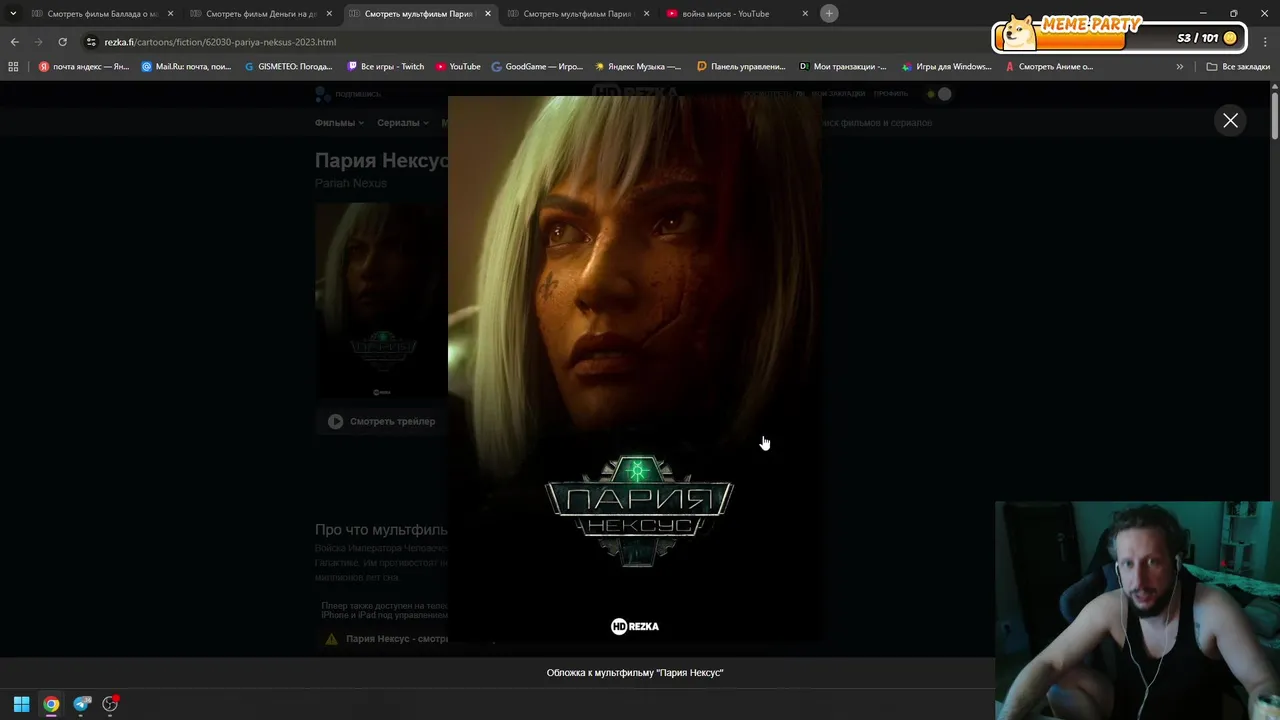Expand the dimmed Фильмы menu

pyautogui.click(x=339, y=123)
